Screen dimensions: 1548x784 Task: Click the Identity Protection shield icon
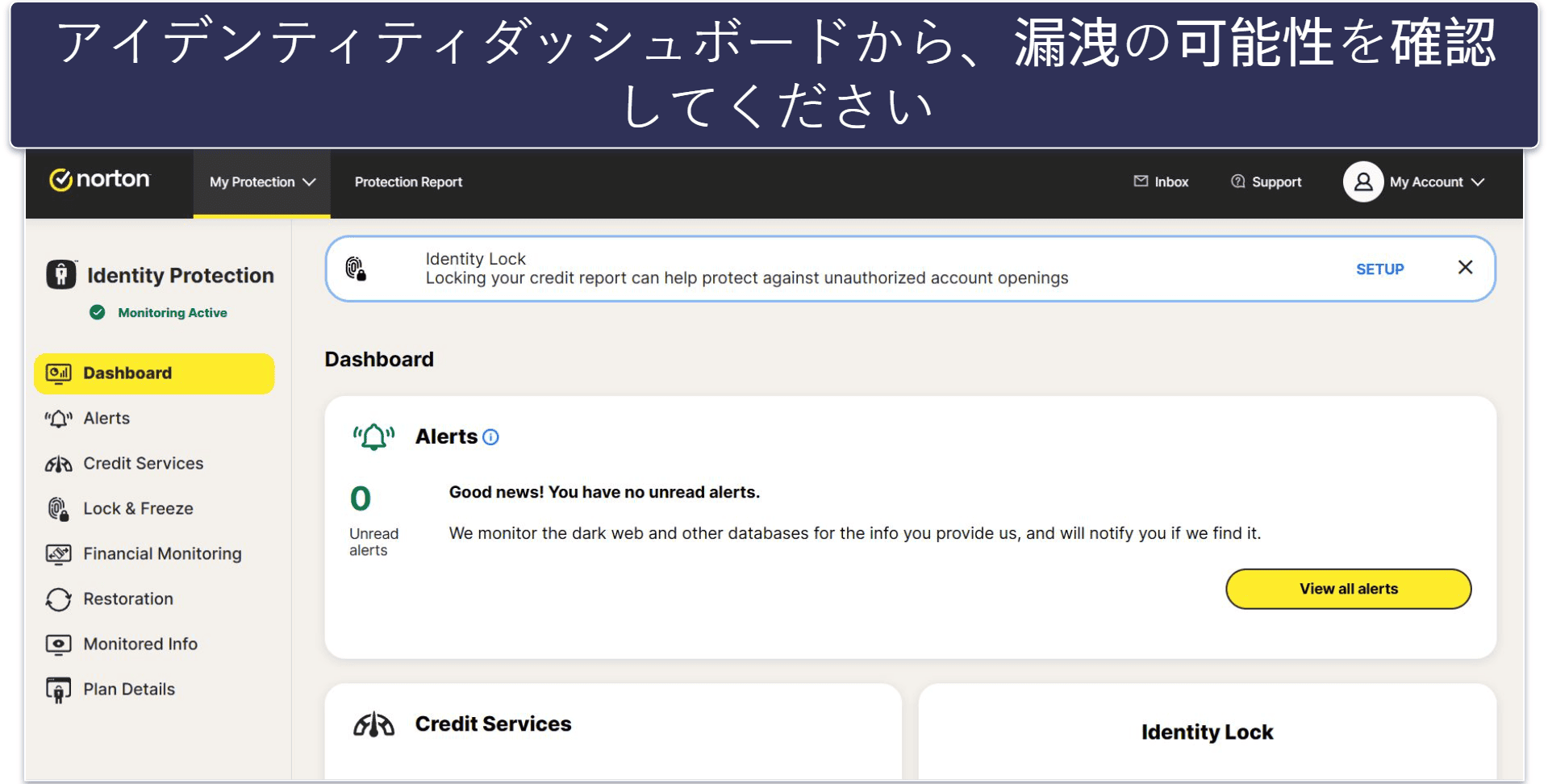click(61, 274)
